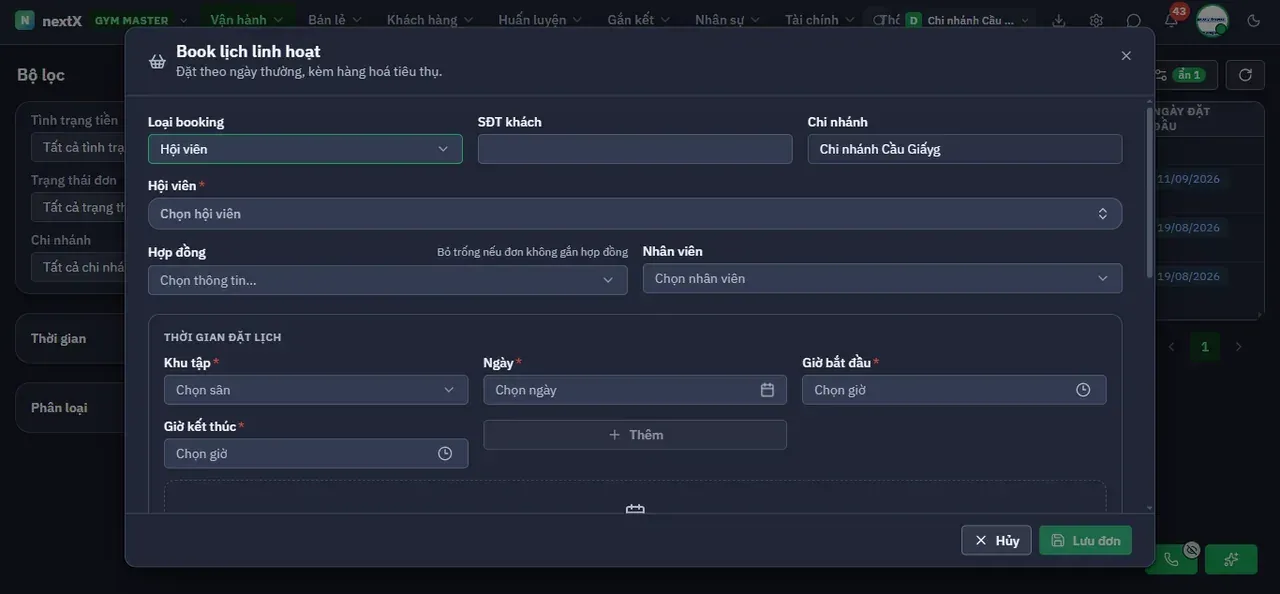
Task: Expand the Khu tập Chọn sân dropdown
Action: tap(316, 390)
